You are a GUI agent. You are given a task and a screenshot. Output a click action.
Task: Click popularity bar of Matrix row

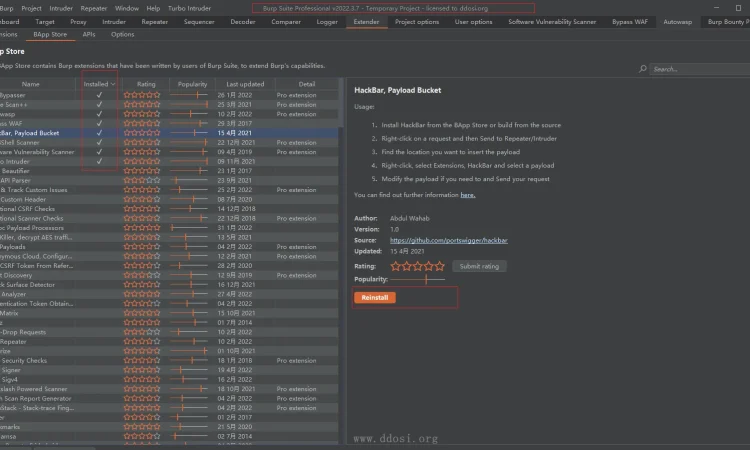189,313
